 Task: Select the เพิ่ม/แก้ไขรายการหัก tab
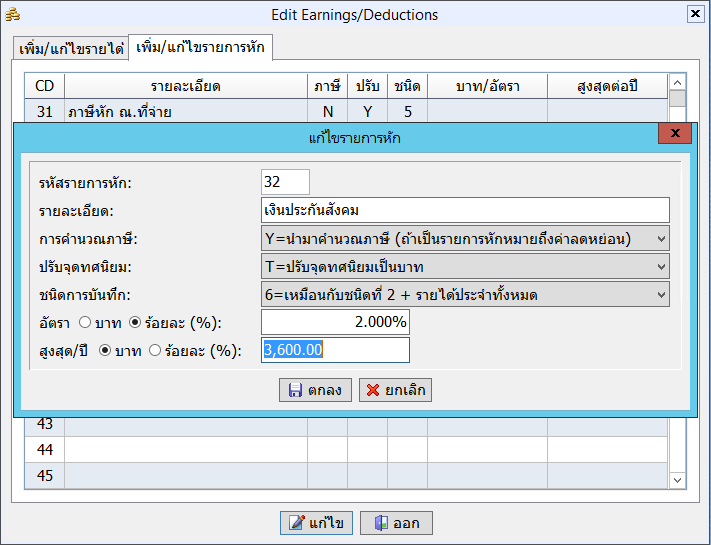pos(201,47)
